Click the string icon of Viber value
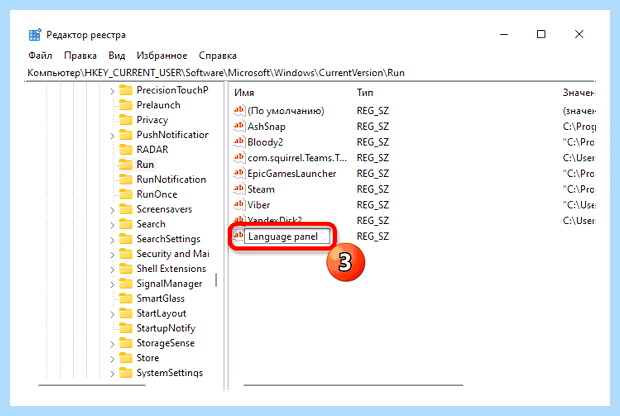 click(239, 205)
